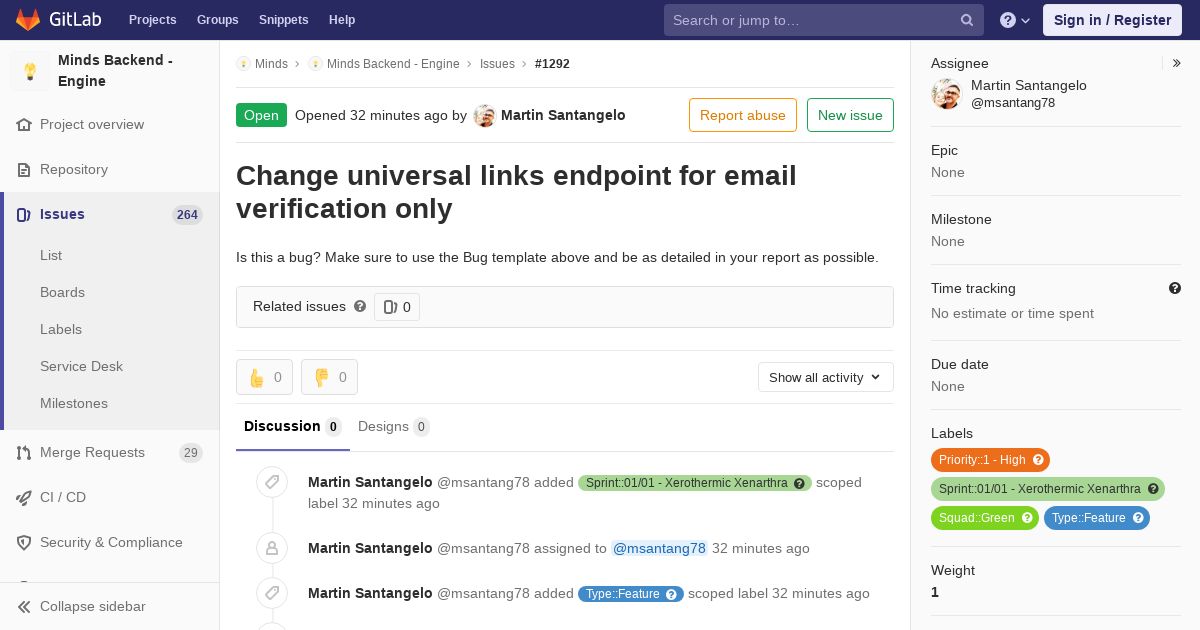
Task: Click the Weight value 1
Action: pyautogui.click(x=935, y=592)
